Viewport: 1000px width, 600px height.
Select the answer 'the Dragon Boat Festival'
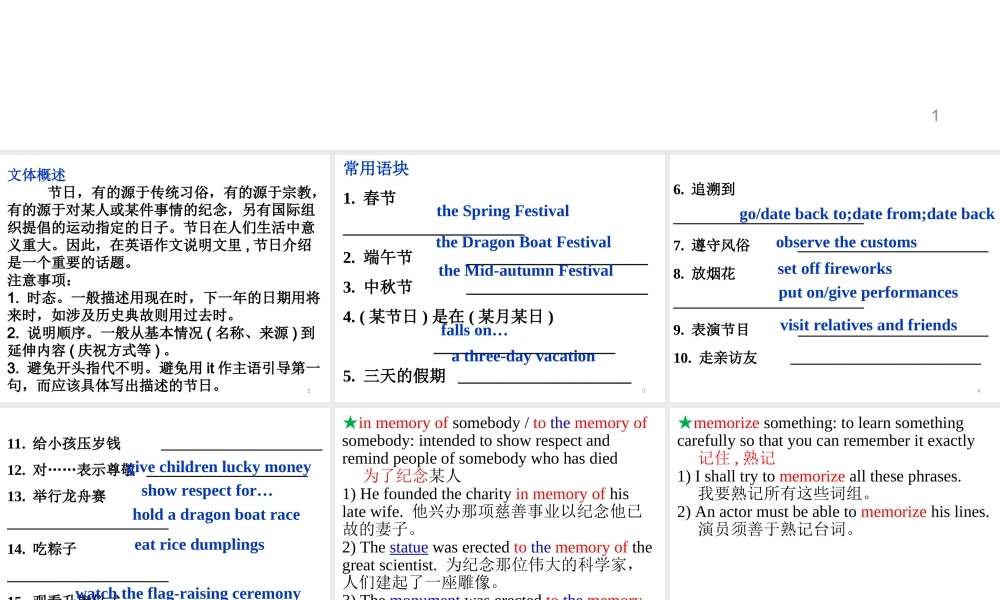[523, 242]
